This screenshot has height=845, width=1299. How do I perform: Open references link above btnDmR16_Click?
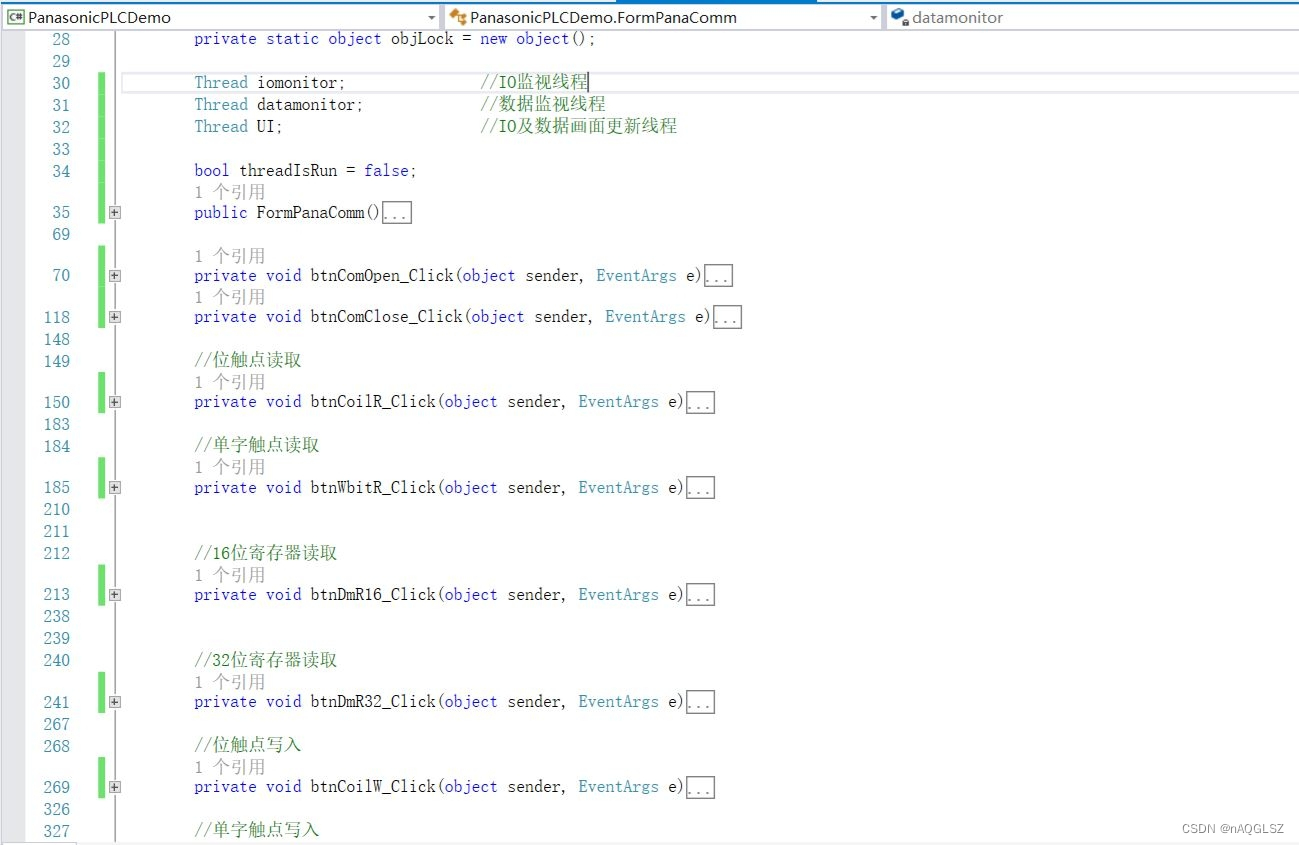pyautogui.click(x=229, y=575)
